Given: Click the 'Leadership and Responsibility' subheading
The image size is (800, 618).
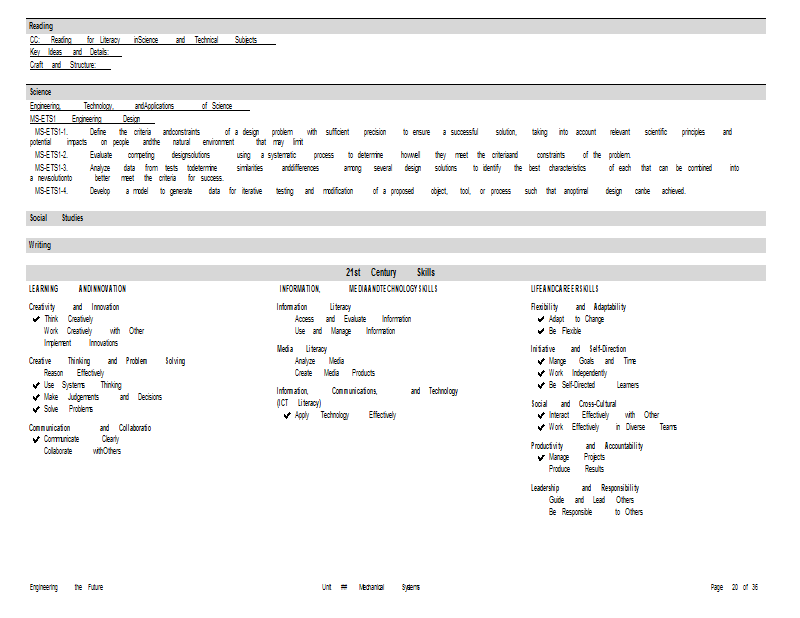Looking at the screenshot, I should (585, 488).
